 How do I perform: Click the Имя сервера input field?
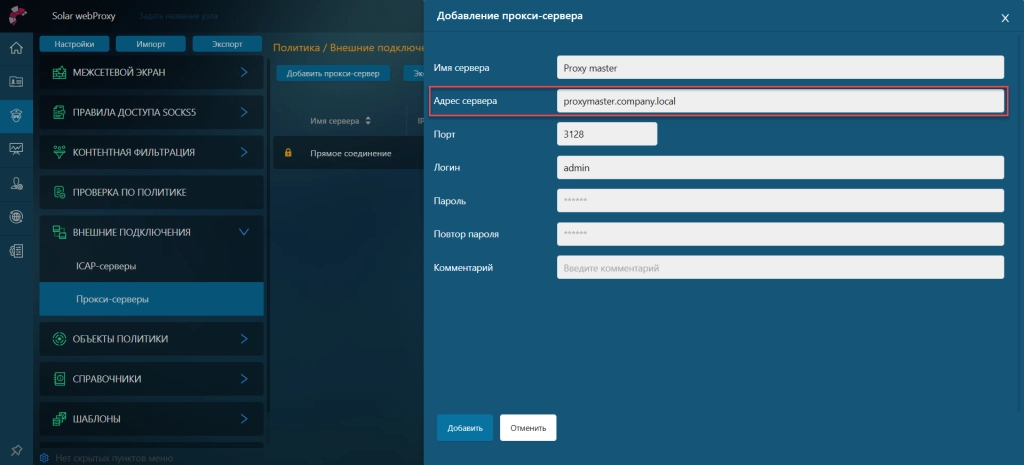click(x=780, y=68)
